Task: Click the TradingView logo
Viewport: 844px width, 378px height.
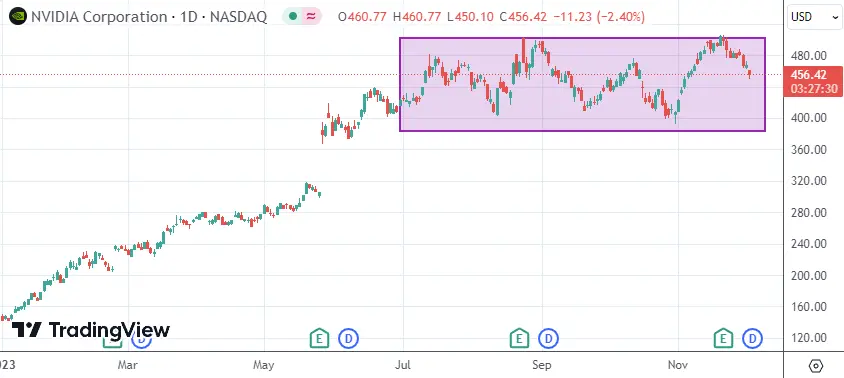Action: (90, 330)
